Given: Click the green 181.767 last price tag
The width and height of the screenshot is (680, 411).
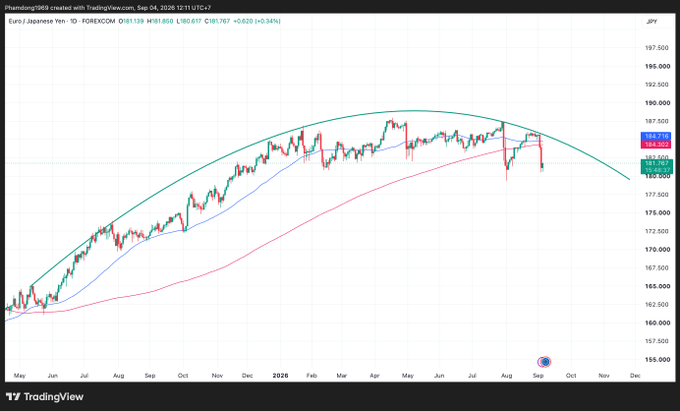Looking at the screenshot, I should pyautogui.click(x=656, y=166).
